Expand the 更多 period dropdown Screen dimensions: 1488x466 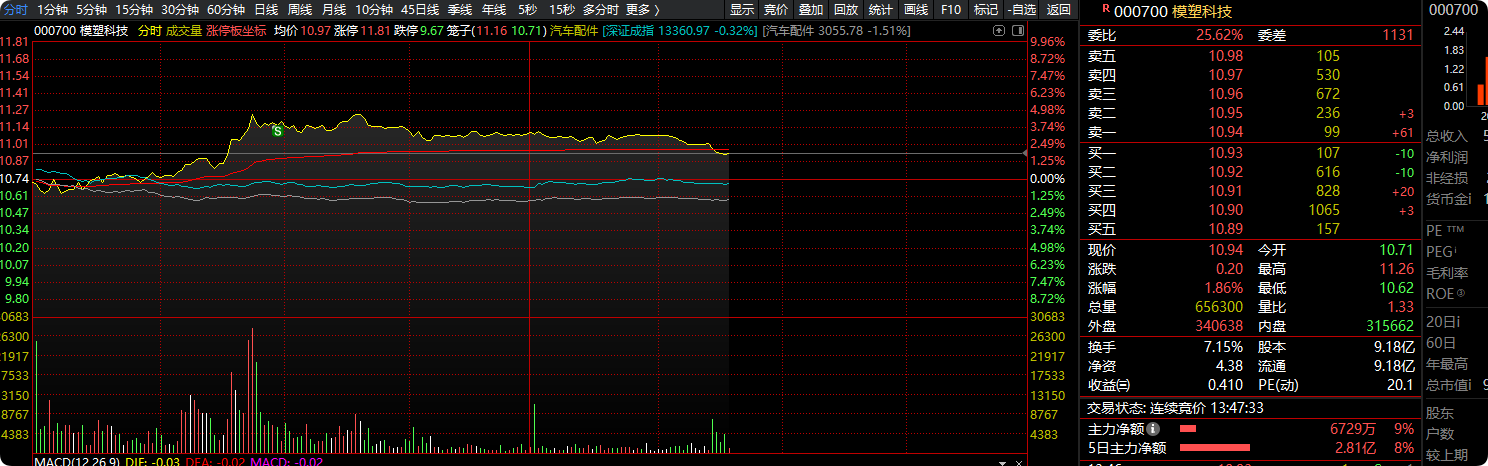tap(643, 9)
